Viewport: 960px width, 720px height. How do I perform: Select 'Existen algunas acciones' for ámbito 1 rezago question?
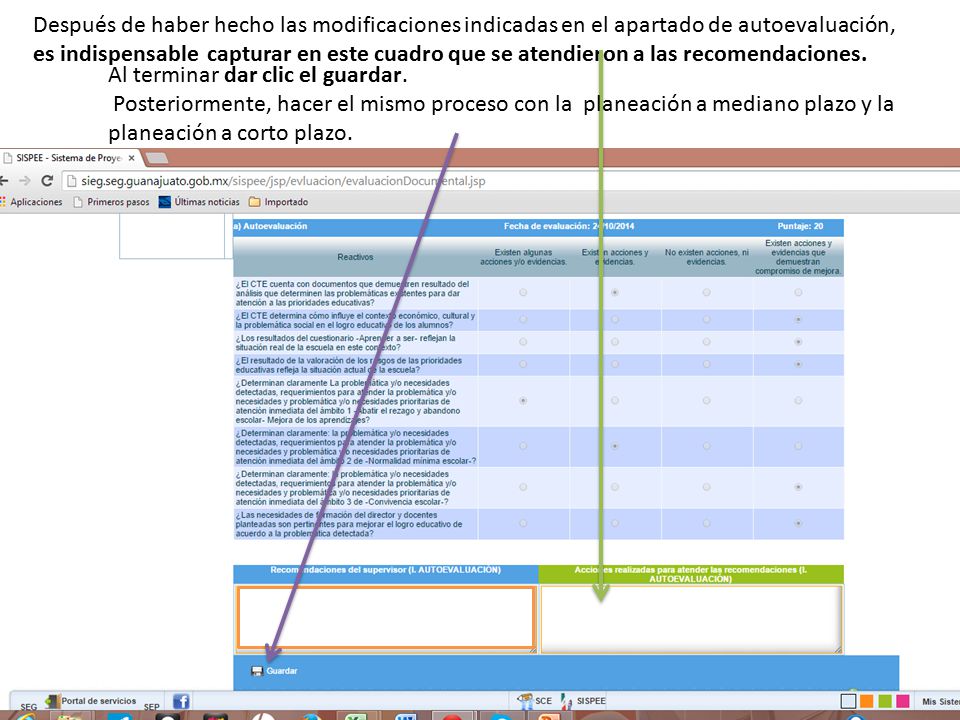tap(523, 401)
